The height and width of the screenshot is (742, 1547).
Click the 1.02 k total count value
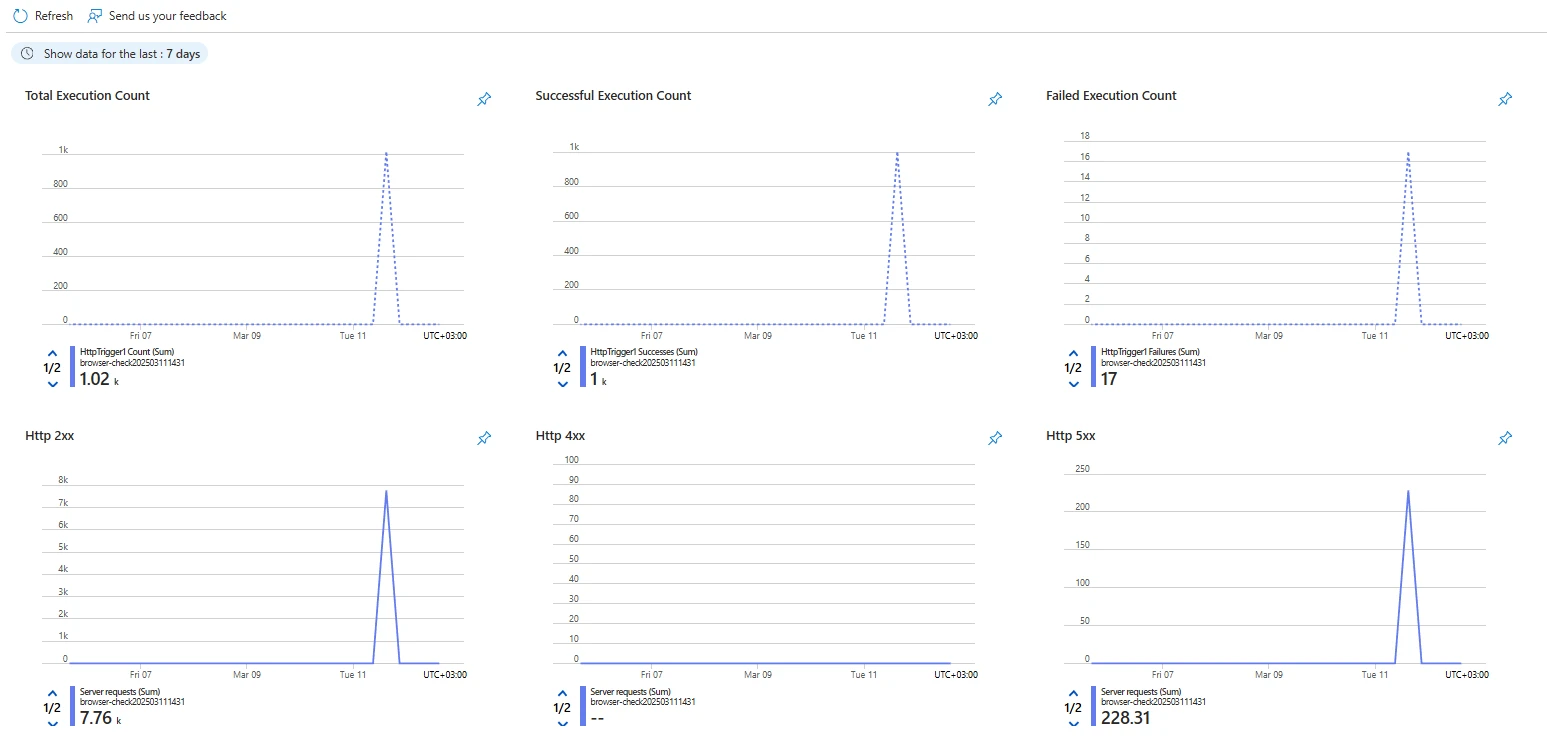pos(99,380)
